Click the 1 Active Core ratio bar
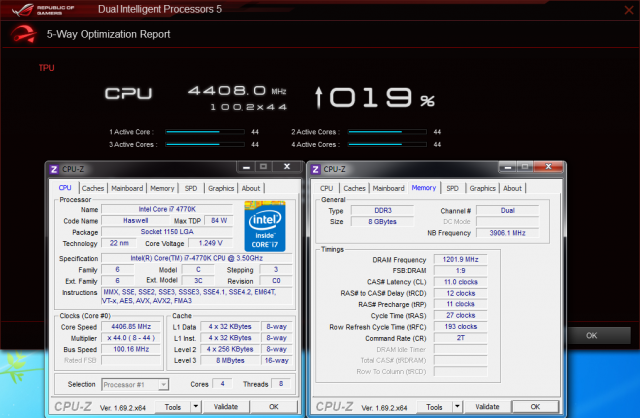This screenshot has height=418, width=640. pos(205,132)
